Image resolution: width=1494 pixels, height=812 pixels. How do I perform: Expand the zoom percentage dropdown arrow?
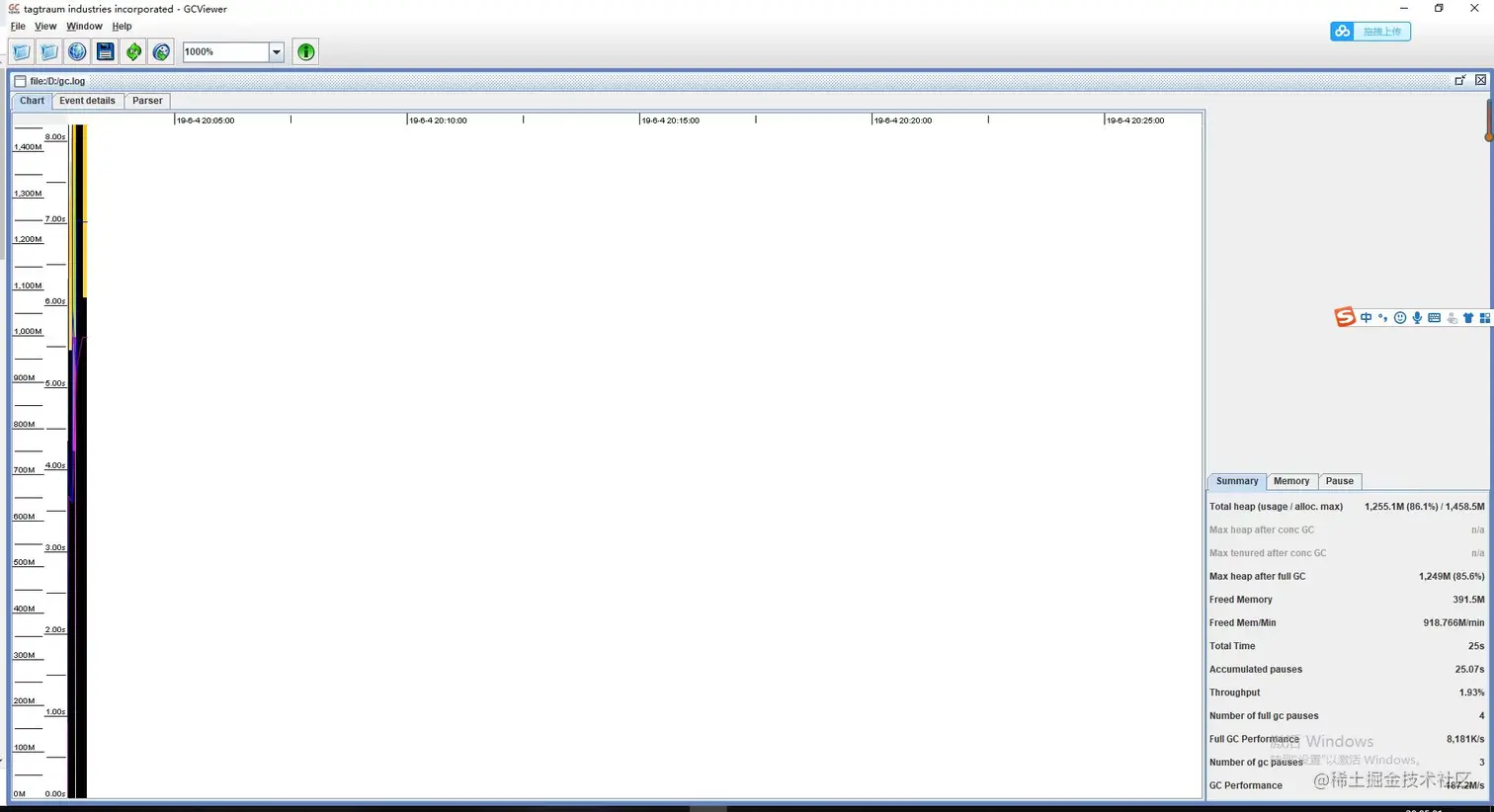pos(277,51)
